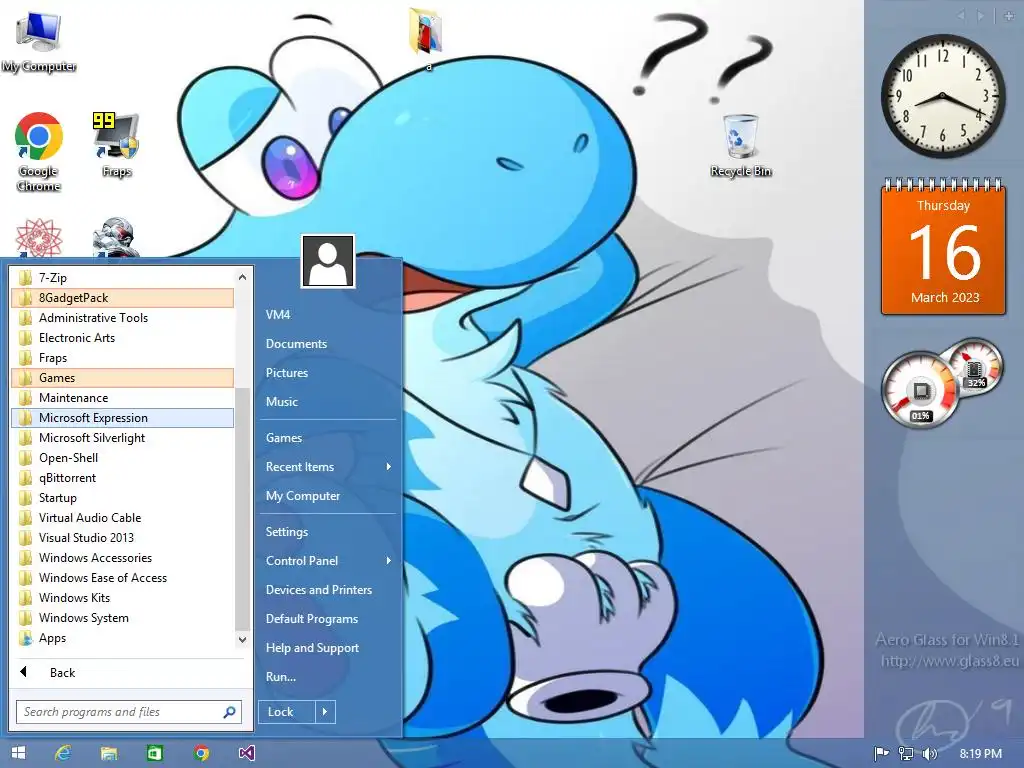
Task: Click the Action Center flag tray icon
Action: (882, 754)
